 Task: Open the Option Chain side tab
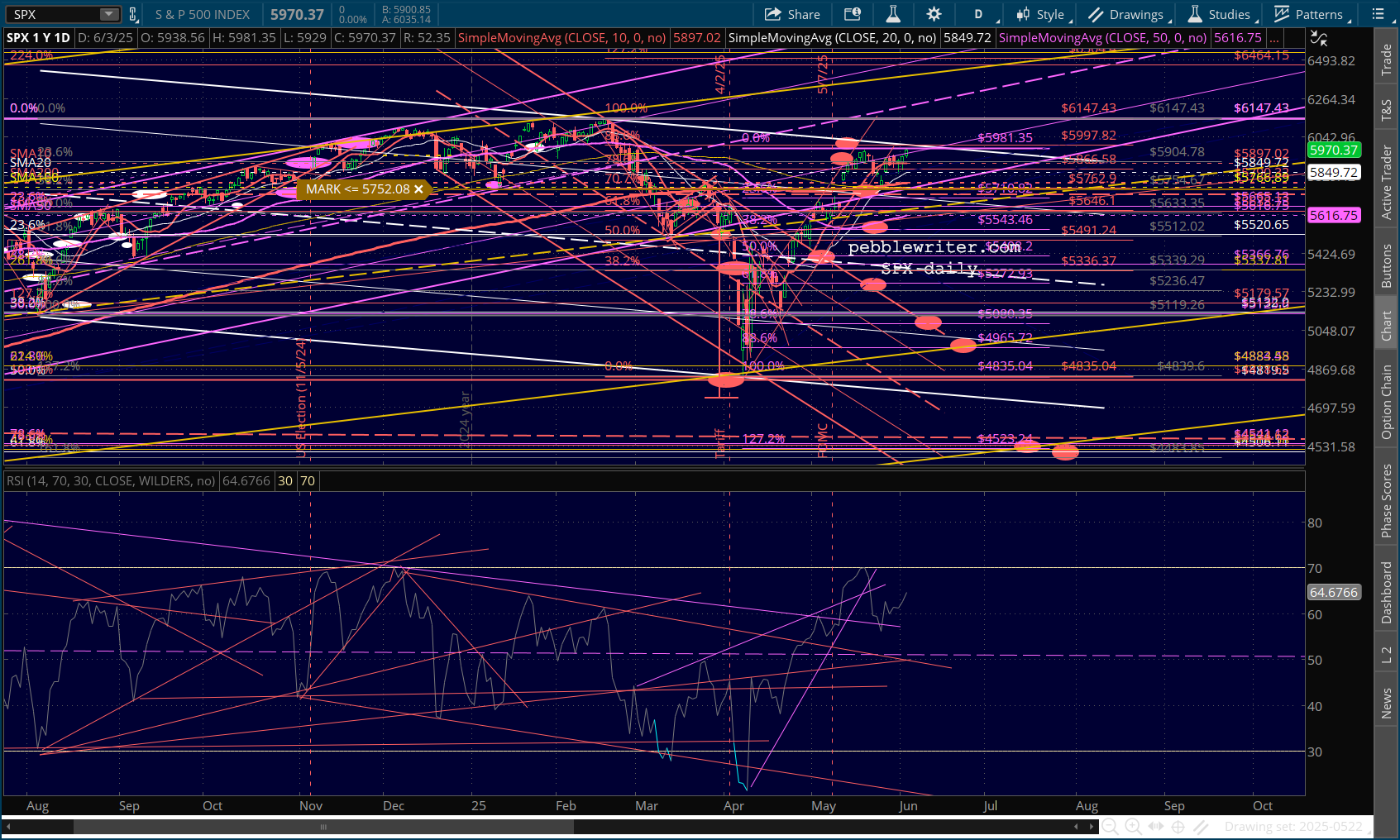(1387, 403)
